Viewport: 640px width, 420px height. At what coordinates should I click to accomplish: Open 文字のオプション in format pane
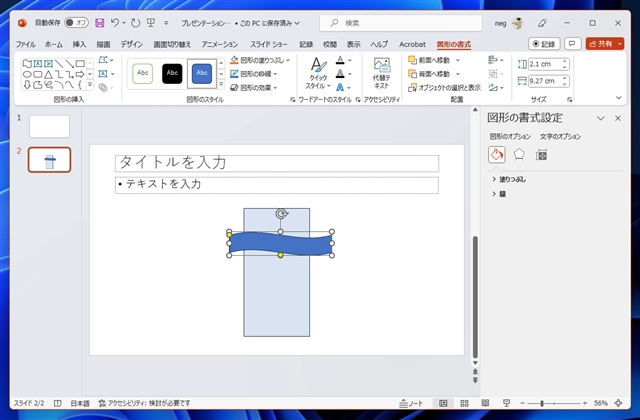pyautogui.click(x=560, y=136)
